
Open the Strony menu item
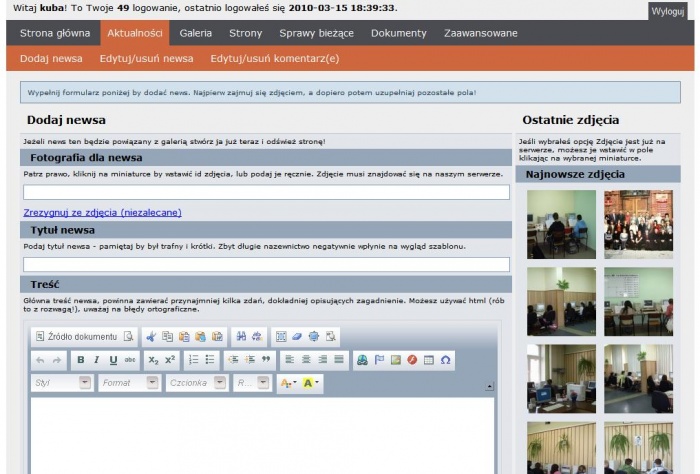(x=246, y=33)
